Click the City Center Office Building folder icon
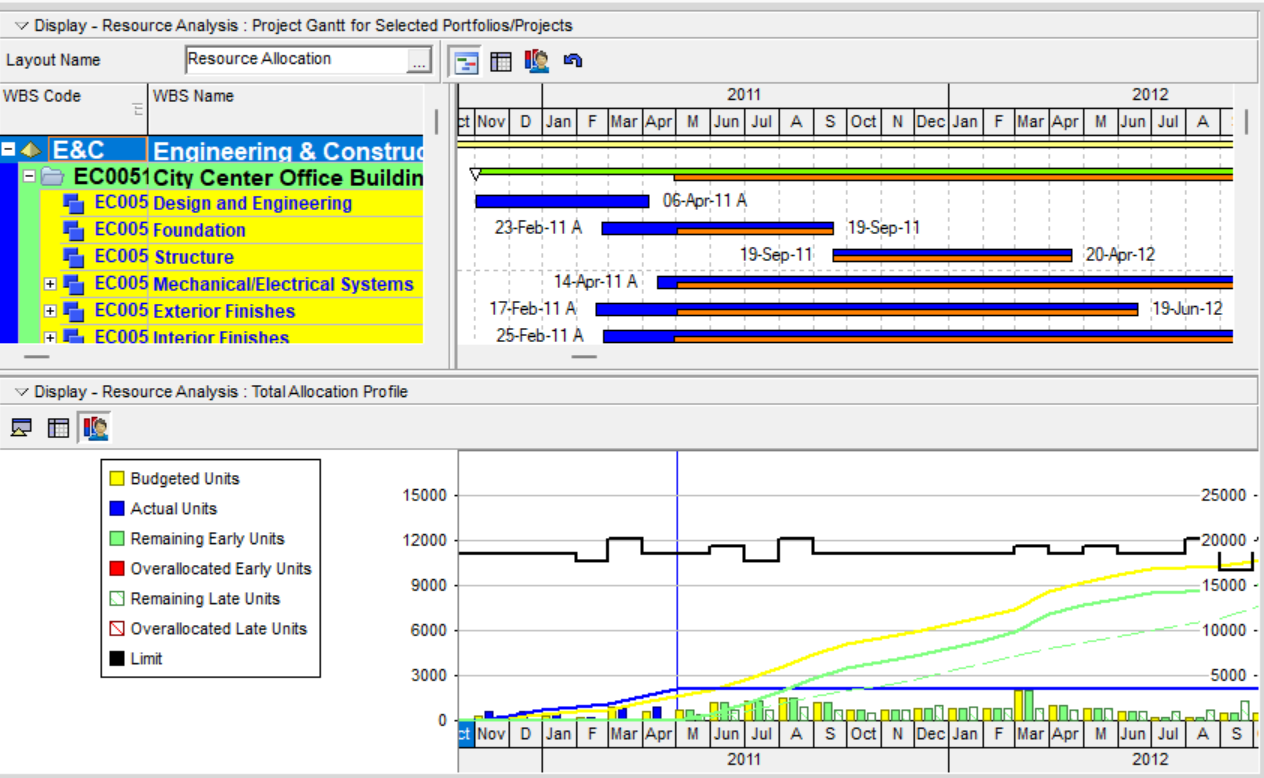Screen dimensions: 1264x778 pyautogui.click(x=52, y=178)
